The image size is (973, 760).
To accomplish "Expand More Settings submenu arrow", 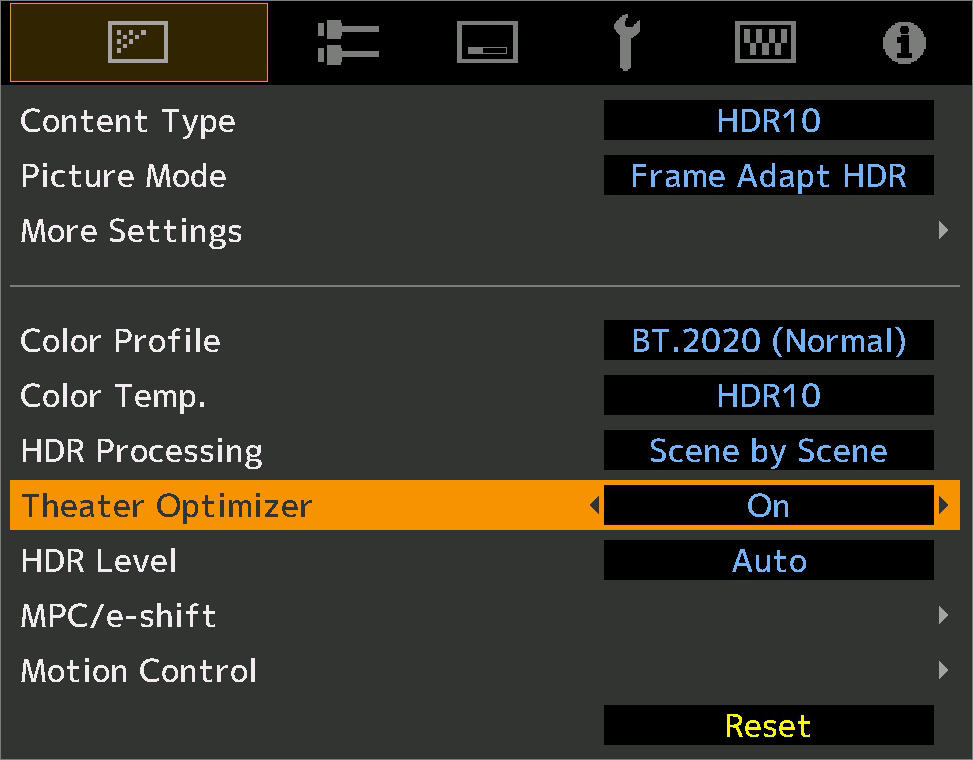I will 943,231.
